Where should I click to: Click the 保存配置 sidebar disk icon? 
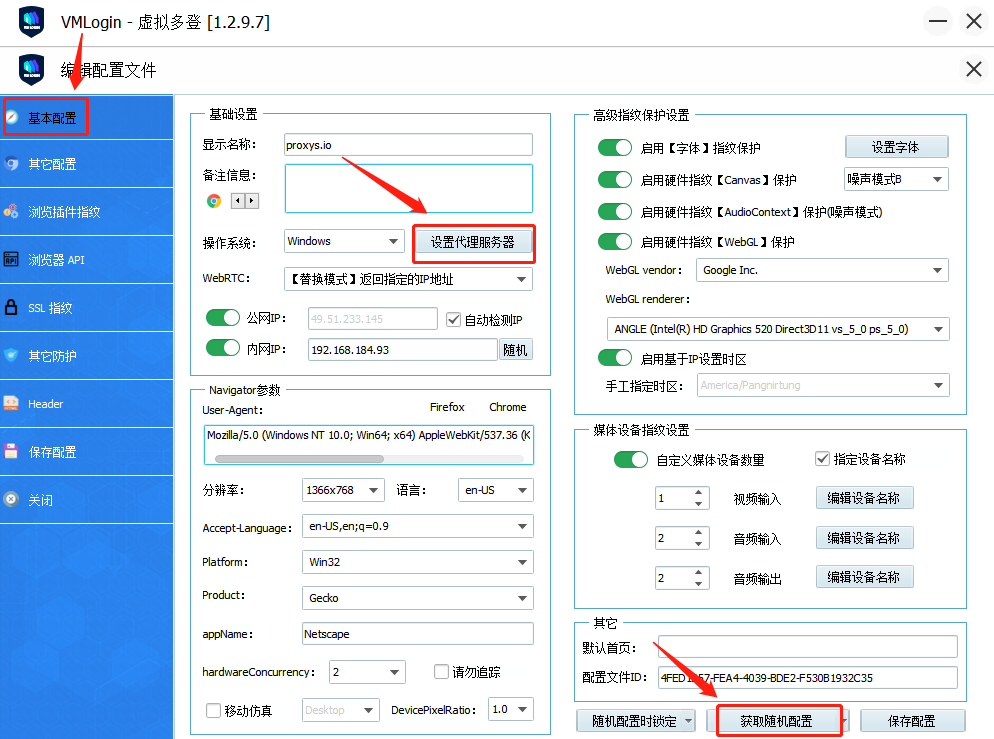pyautogui.click(x=11, y=452)
